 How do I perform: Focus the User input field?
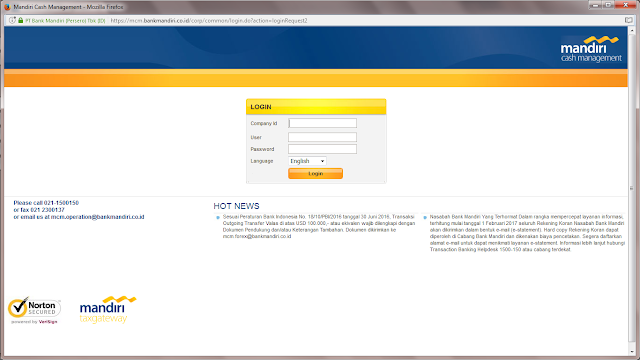click(322, 137)
